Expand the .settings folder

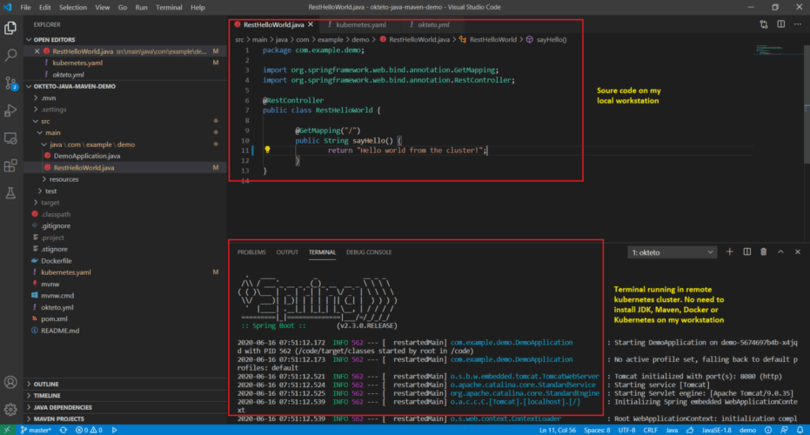tap(54, 110)
